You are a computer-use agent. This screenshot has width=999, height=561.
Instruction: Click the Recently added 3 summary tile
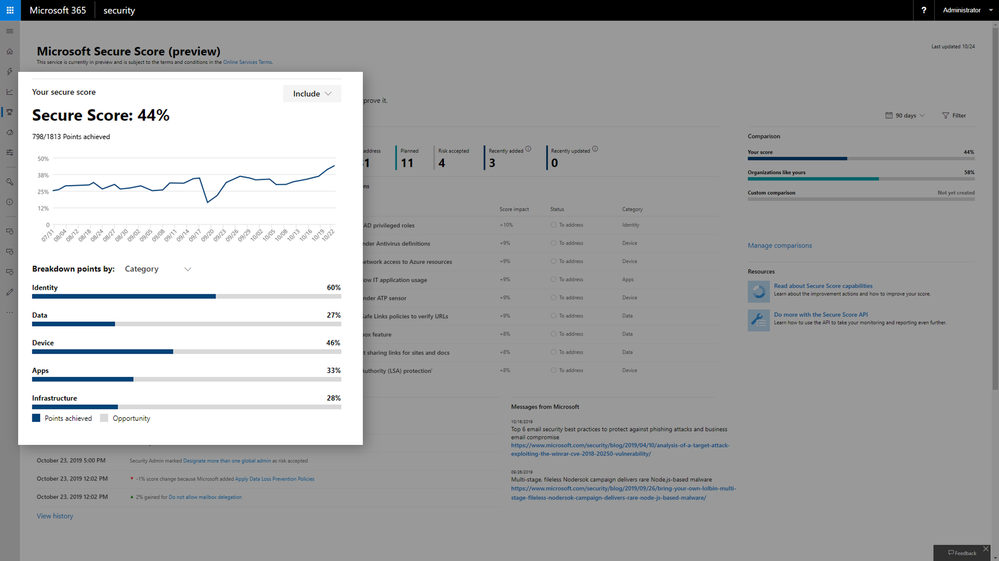[508, 158]
